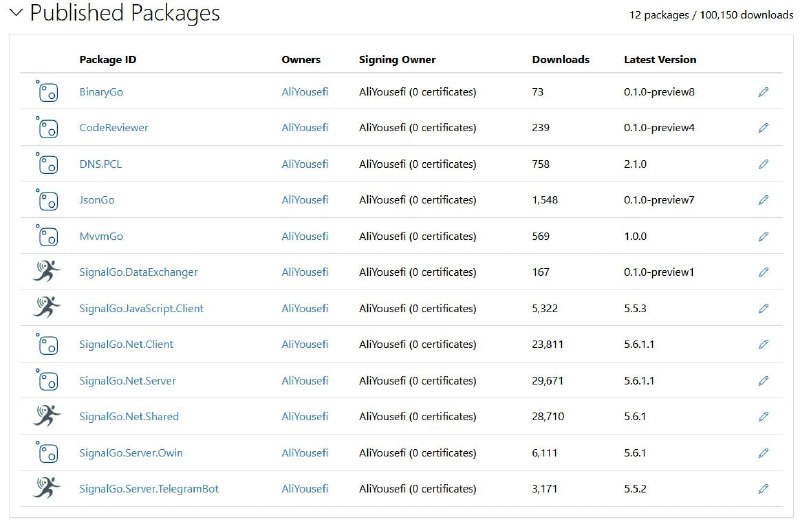Image resolution: width=800 pixels, height=524 pixels.
Task: Click the default package icon beside BinaryGo
Action: [x=47, y=92]
